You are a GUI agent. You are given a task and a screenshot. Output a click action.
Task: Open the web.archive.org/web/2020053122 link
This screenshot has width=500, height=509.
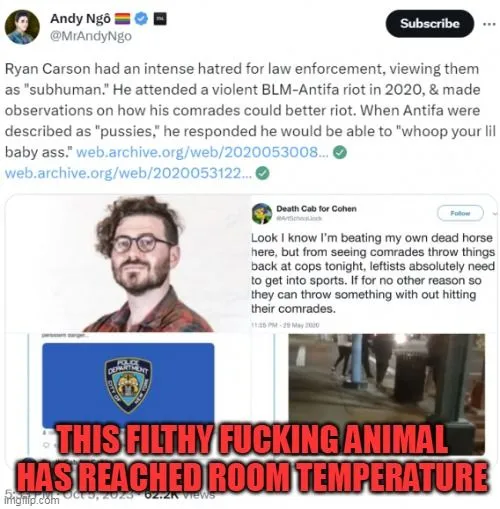click(129, 173)
